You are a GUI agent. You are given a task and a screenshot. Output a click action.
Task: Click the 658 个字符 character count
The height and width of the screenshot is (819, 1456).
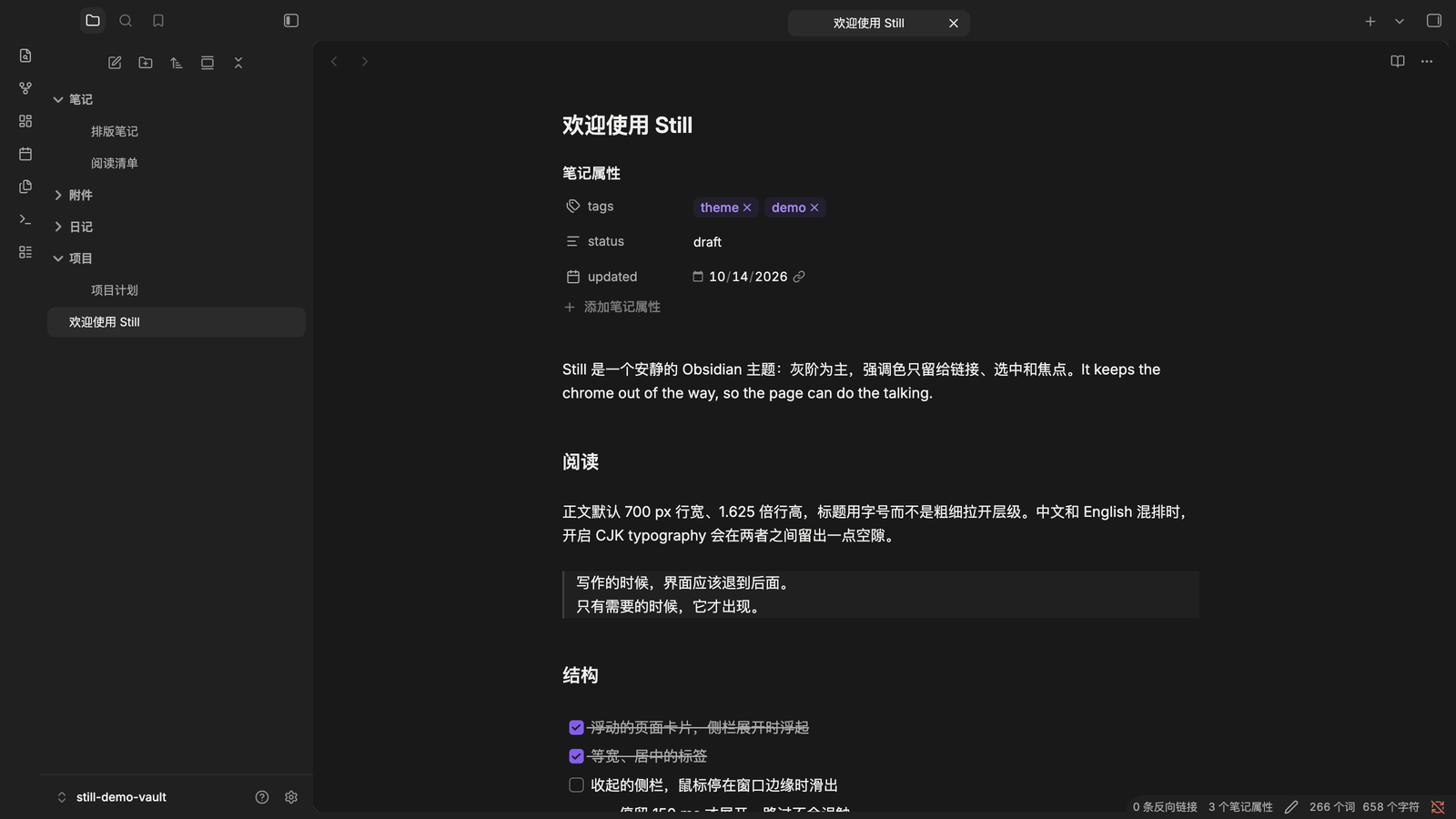pos(1391,807)
